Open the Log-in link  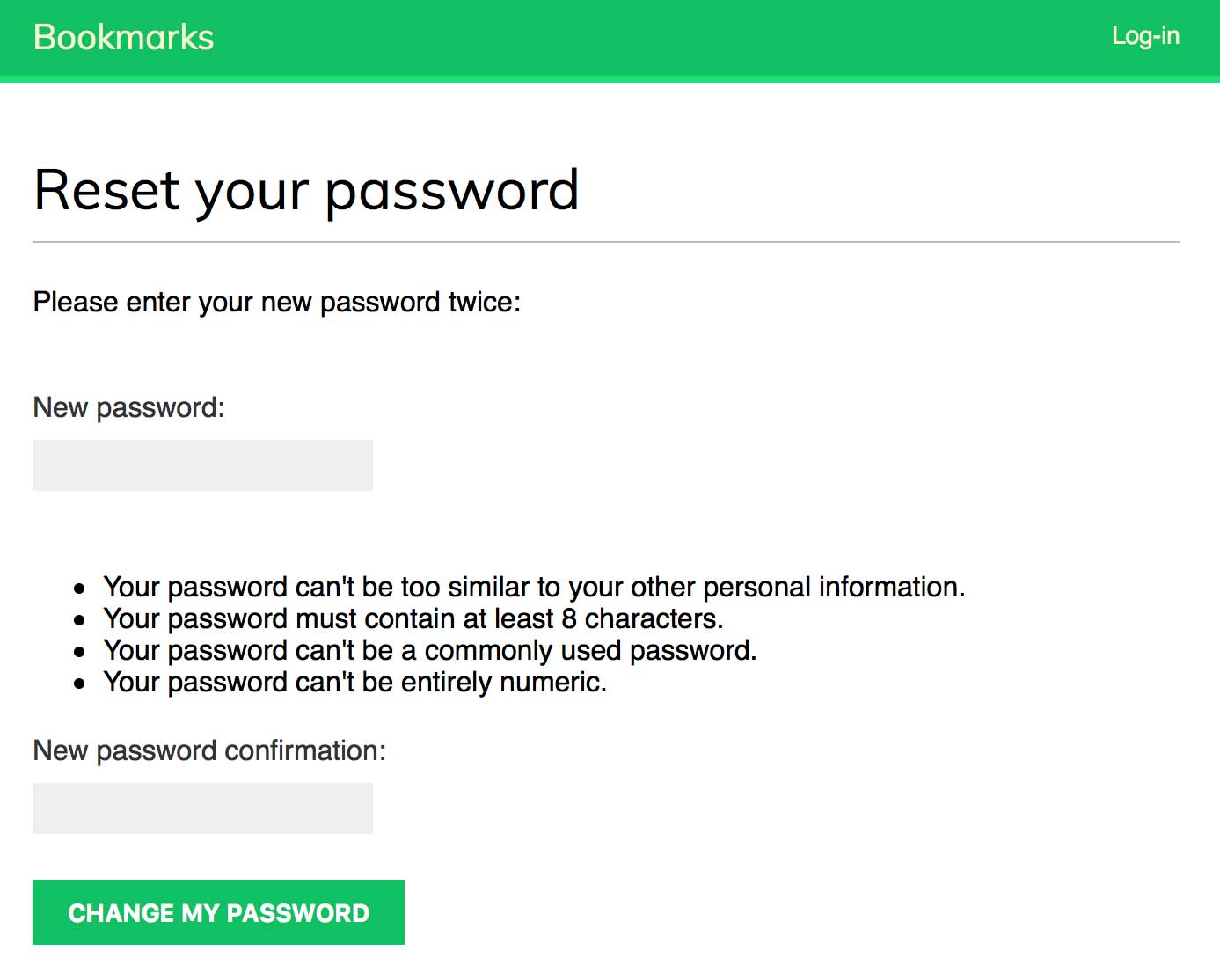(x=1145, y=36)
